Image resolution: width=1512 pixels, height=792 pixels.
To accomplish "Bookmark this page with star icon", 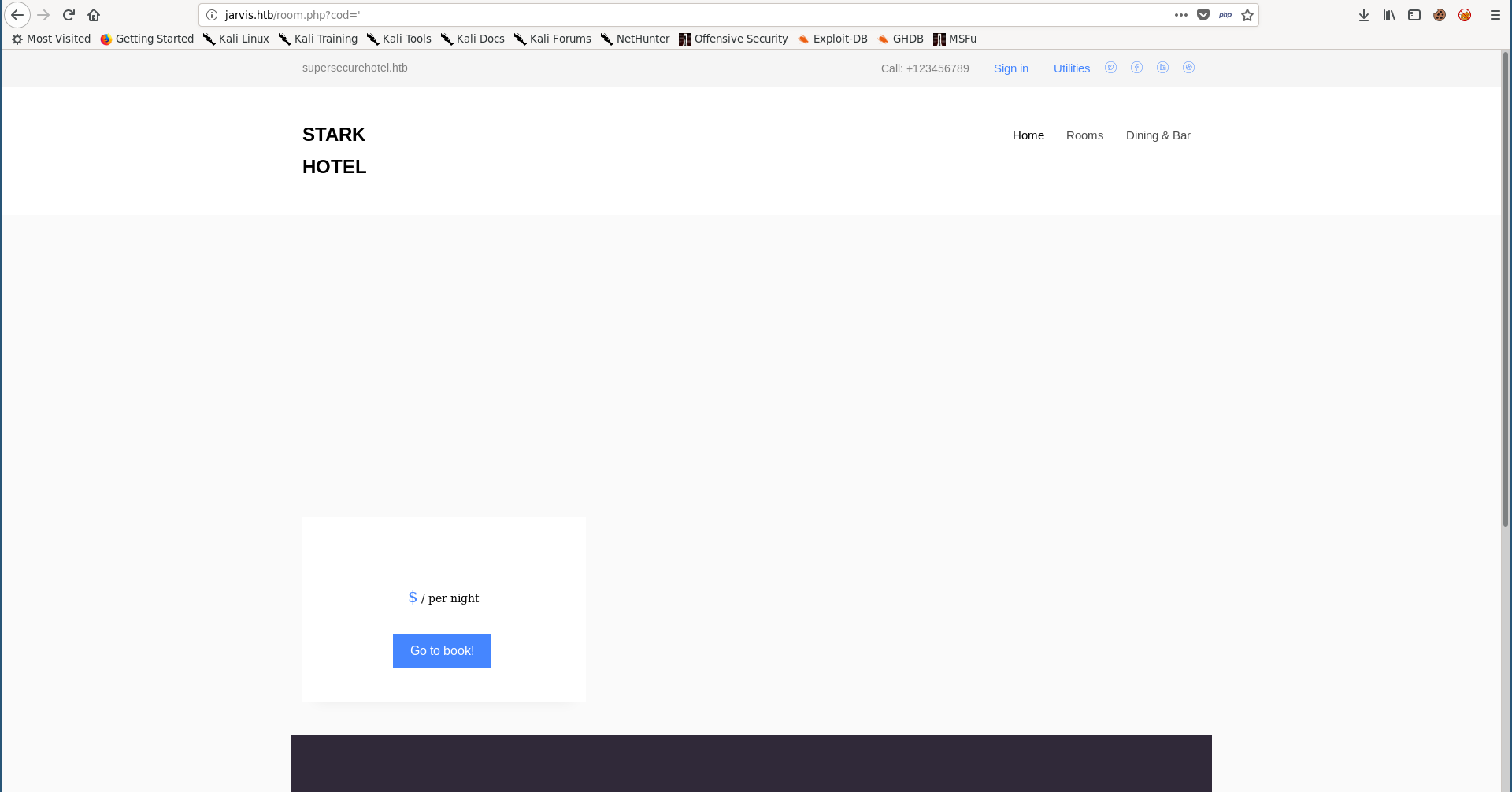I will [1247, 15].
